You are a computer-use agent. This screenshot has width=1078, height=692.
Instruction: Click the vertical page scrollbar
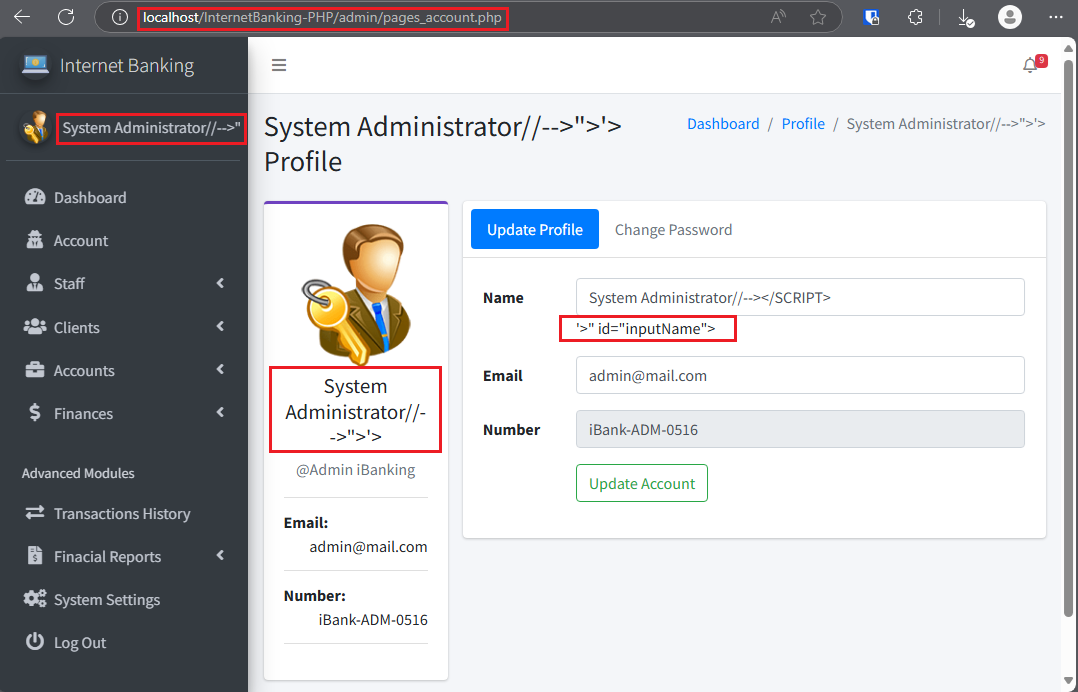point(1068,338)
